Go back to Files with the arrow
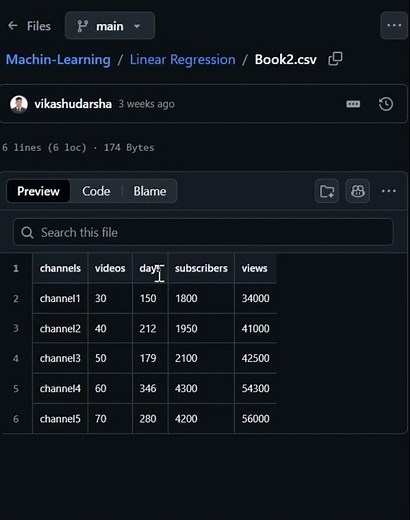The width and height of the screenshot is (410, 520). (x=13, y=26)
